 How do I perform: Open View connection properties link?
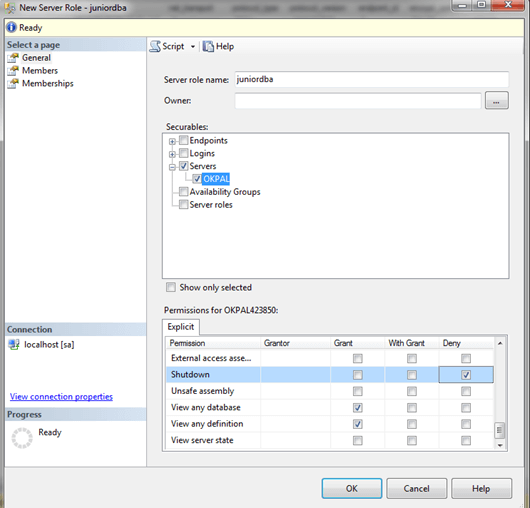[61, 396]
